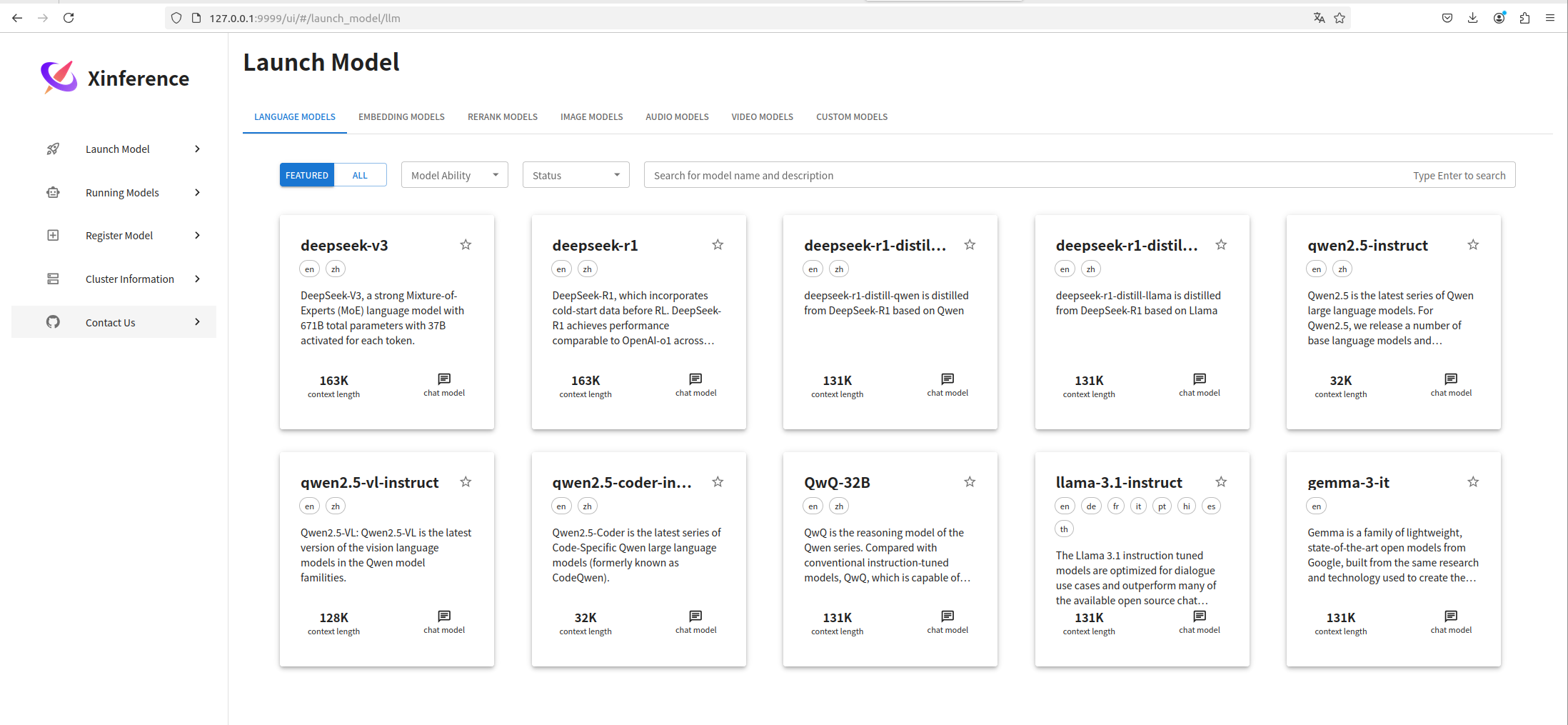Viewport: 1568px width, 725px height.
Task: Click the model name search field
Action: pos(1080,175)
